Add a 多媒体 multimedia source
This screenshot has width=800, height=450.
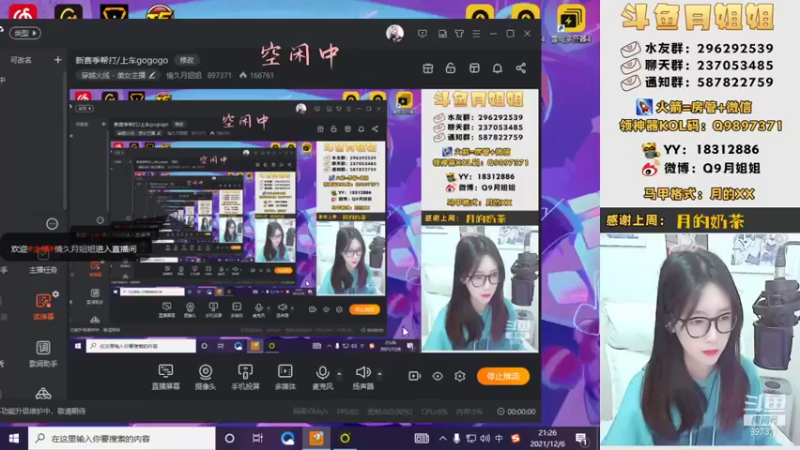pyautogui.click(x=285, y=377)
